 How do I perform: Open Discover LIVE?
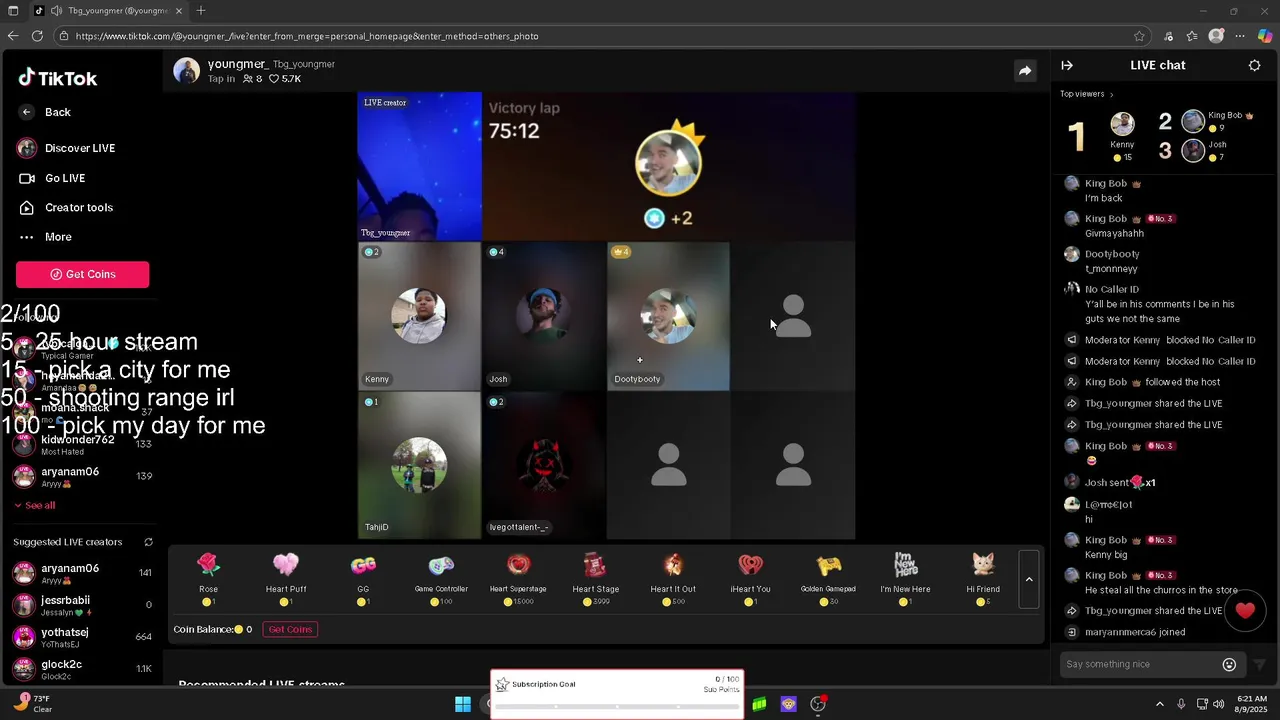[66, 148]
